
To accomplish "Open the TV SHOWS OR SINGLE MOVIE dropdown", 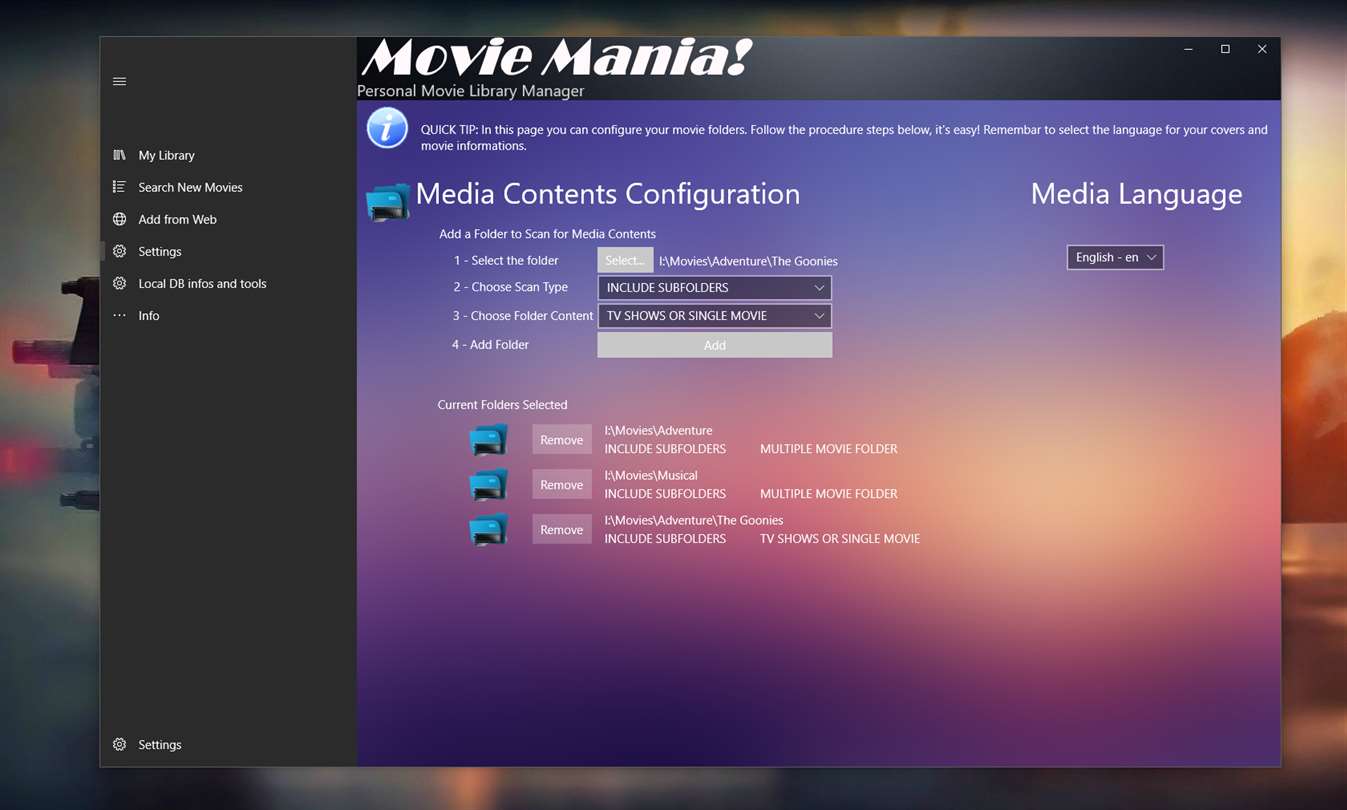I will click(x=715, y=316).
